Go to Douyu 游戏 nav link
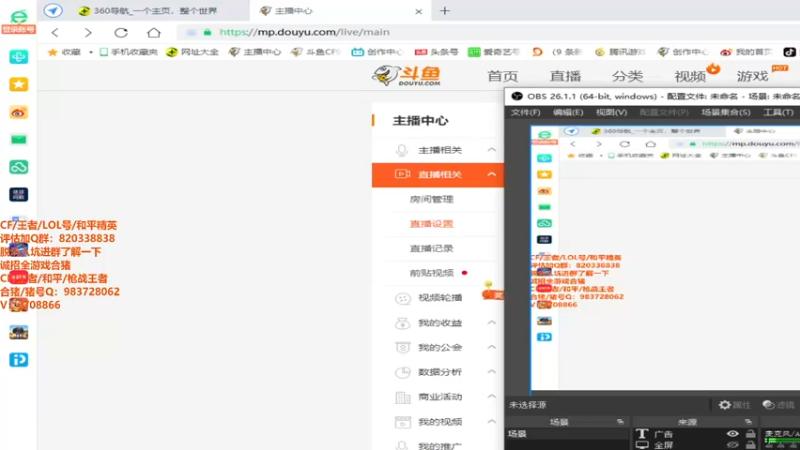This screenshot has height=450, width=800. tap(752, 76)
